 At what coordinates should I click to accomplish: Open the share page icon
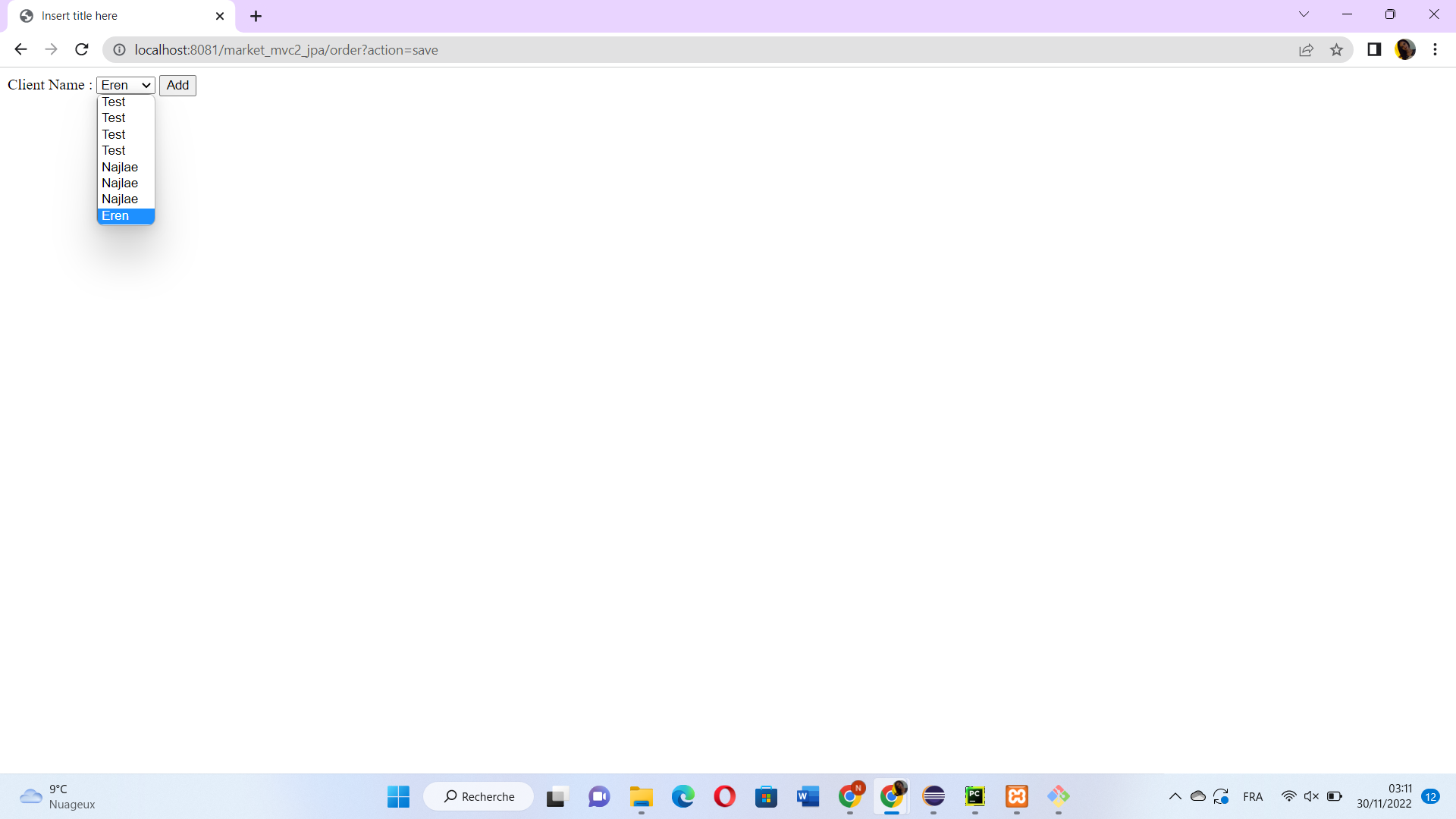coord(1306,50)
